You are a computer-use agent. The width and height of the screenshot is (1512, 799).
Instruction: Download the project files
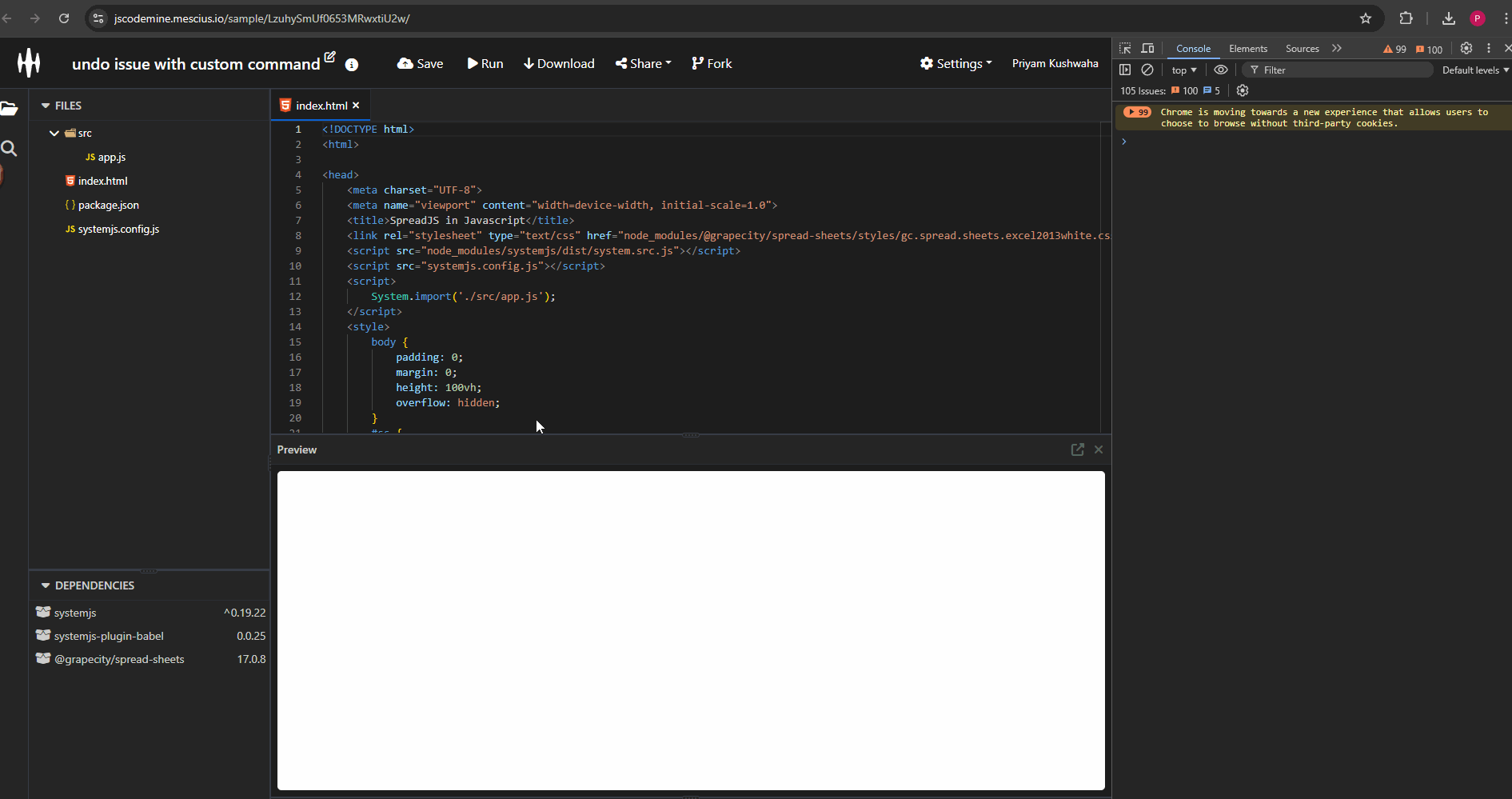558,63
